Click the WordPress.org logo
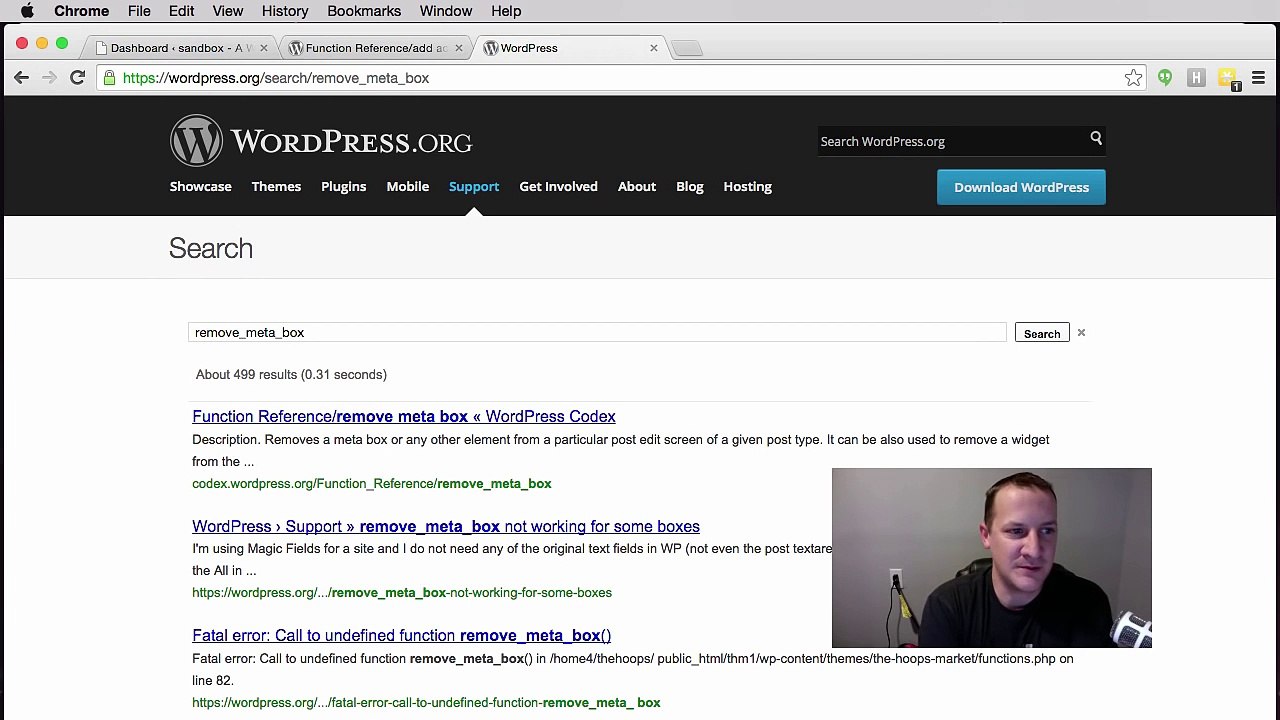 pos(321,141)
